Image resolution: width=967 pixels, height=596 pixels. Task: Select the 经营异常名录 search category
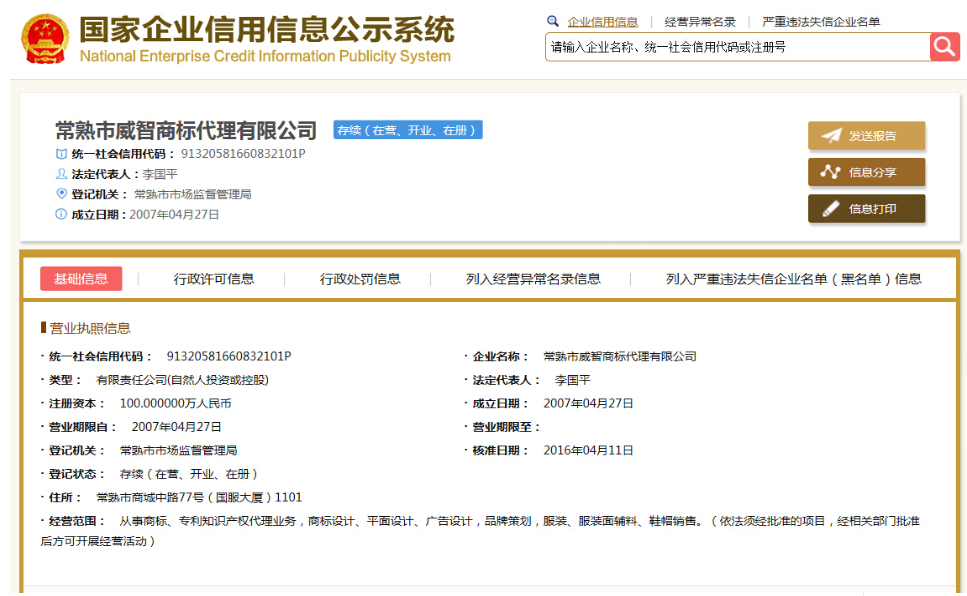pos(700,22)
